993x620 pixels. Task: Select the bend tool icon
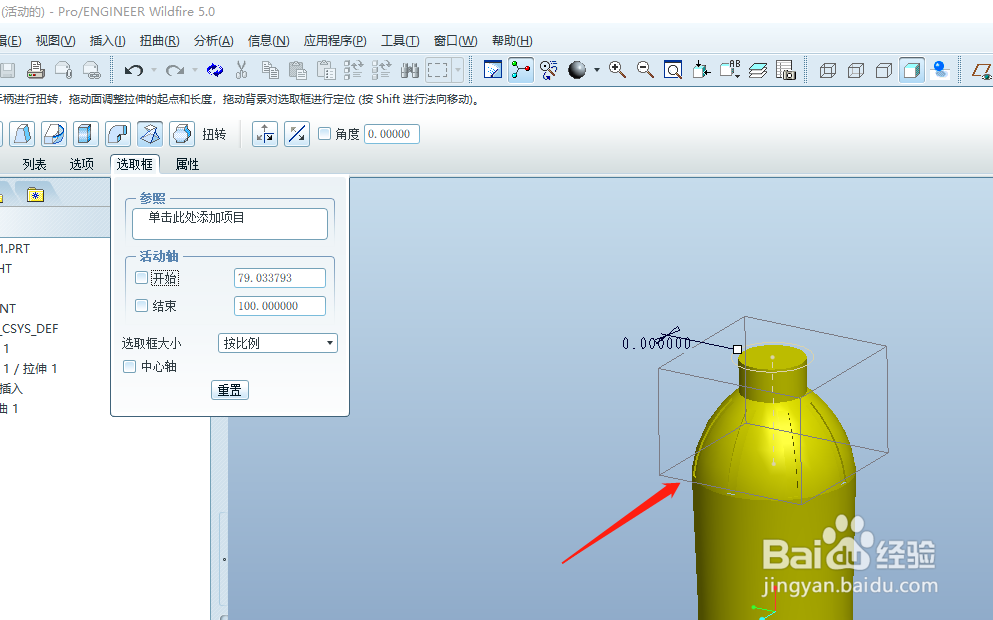coord(118,134)
